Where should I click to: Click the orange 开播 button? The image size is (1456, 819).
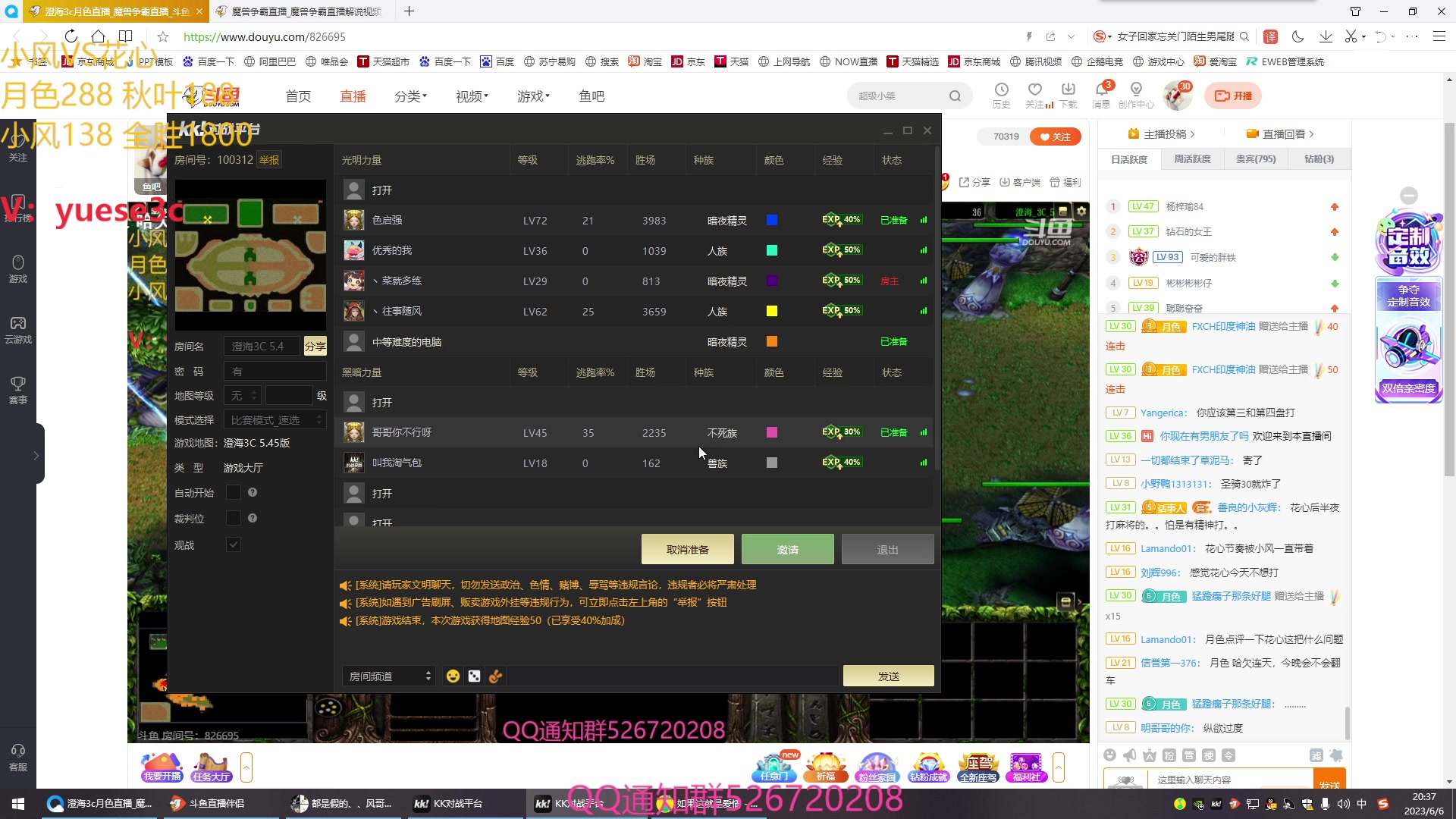click(1233, 96)
